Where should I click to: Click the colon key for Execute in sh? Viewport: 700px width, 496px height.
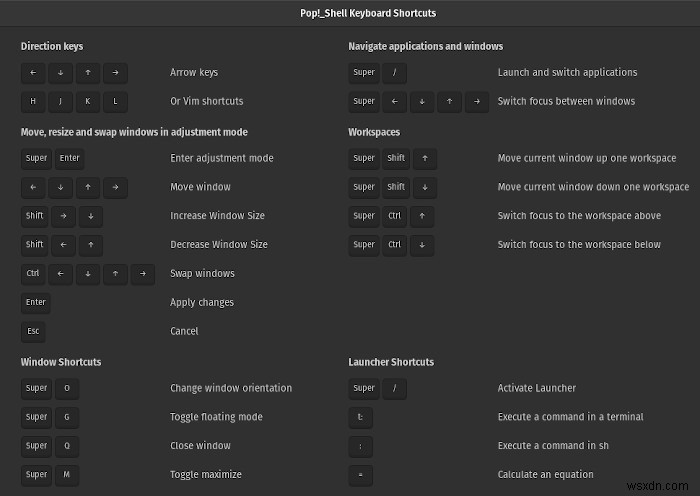(360, 446)
